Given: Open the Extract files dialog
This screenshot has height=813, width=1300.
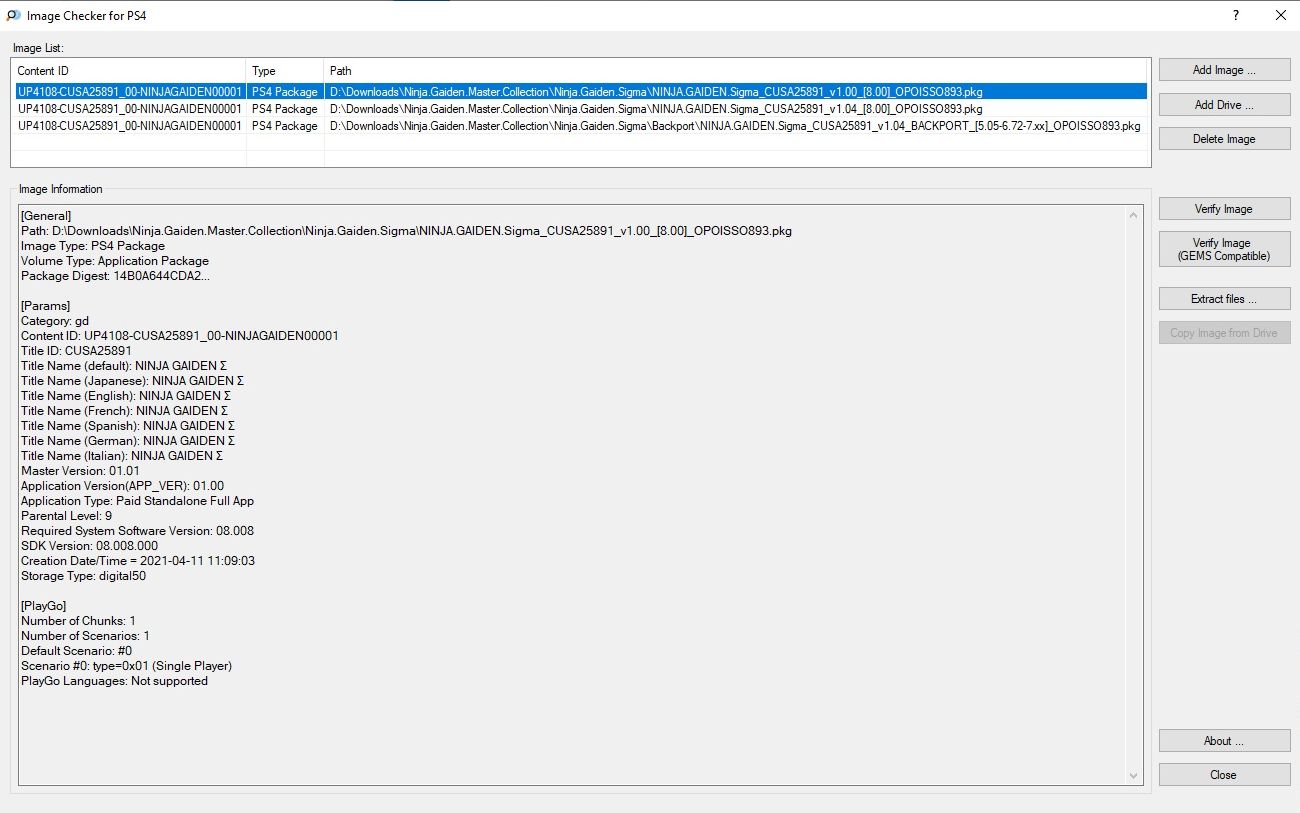Looking at the screenshot, I should (x=1224, y=299).
